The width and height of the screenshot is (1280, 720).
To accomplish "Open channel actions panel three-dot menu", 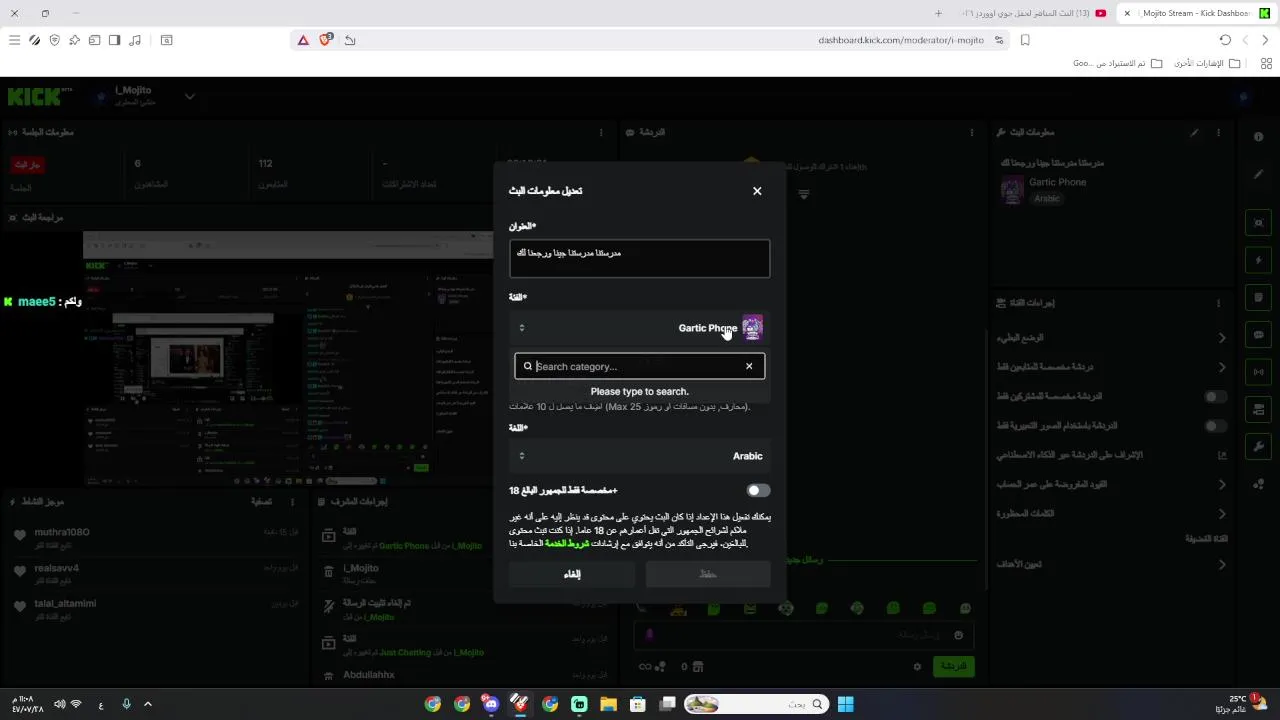I will click(1218, 302).
